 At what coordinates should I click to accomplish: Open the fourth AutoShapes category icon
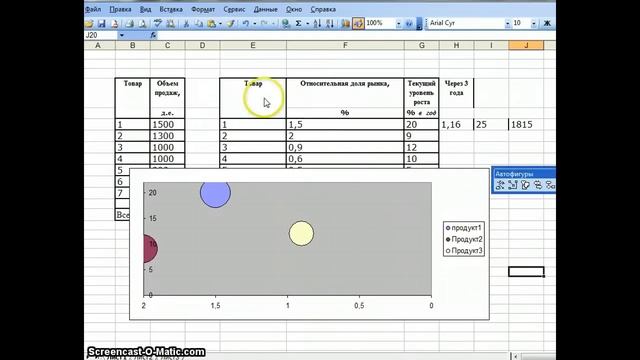click(538, 185)
